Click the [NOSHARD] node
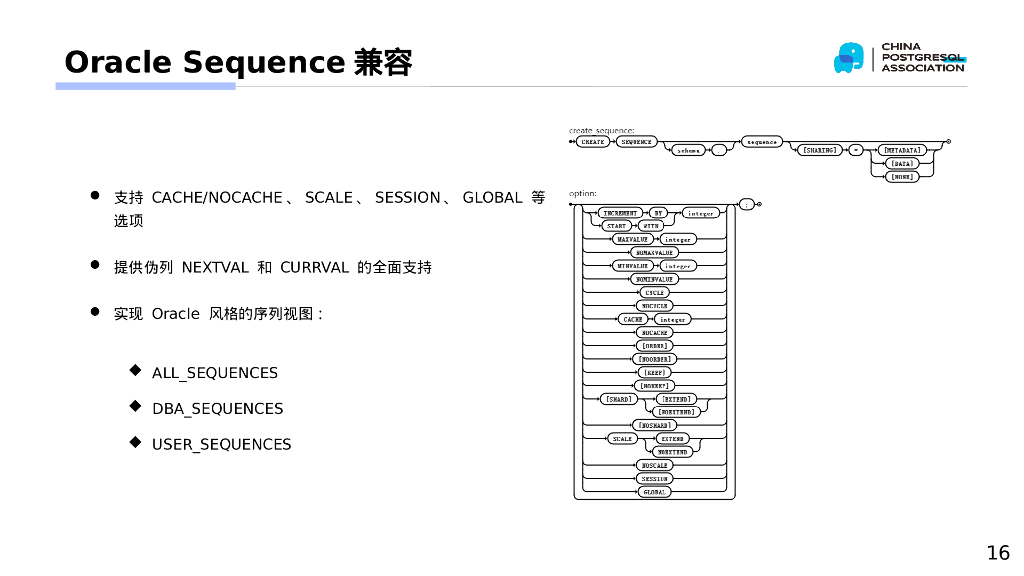1024x576 pixels. [x=654, y=425]
